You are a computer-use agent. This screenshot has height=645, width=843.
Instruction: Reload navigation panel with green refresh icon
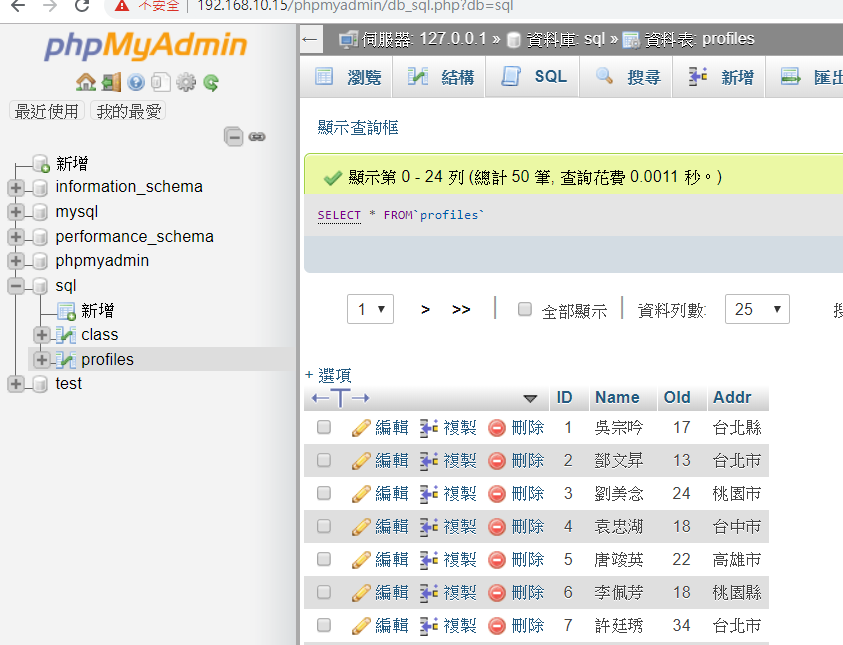point(211,82)
